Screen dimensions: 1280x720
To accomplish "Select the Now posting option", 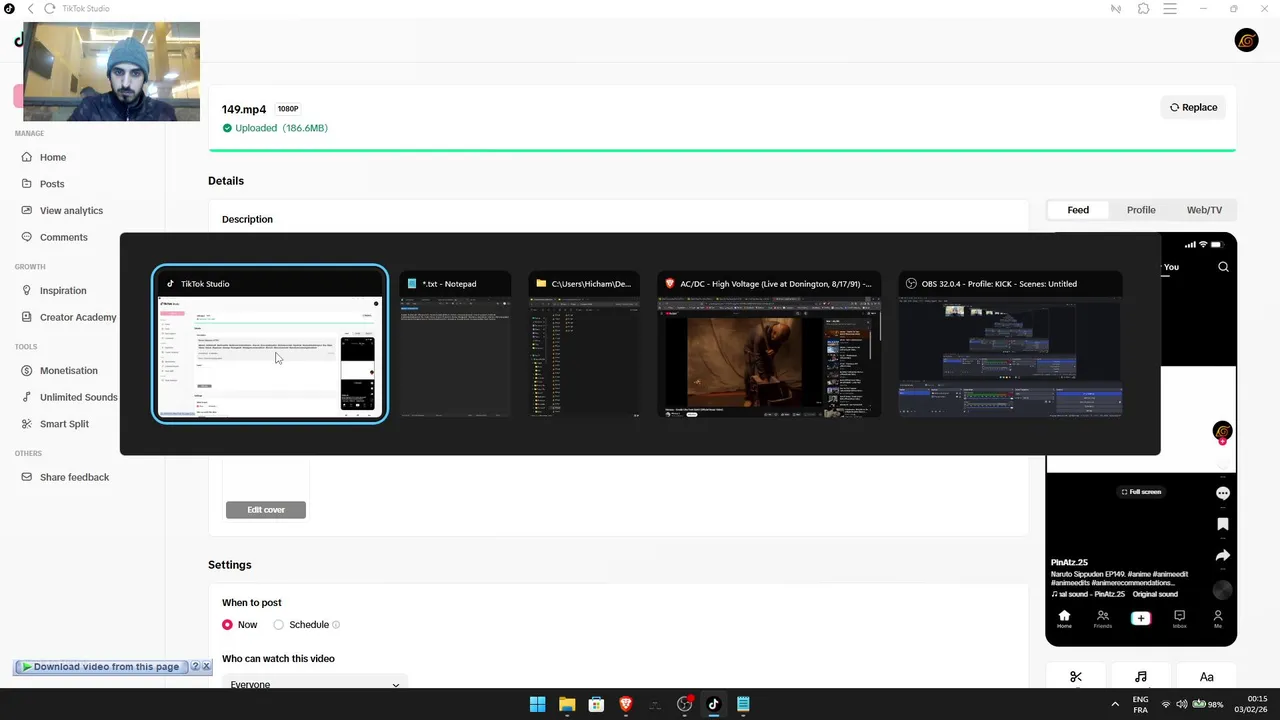I will (228, 625).
